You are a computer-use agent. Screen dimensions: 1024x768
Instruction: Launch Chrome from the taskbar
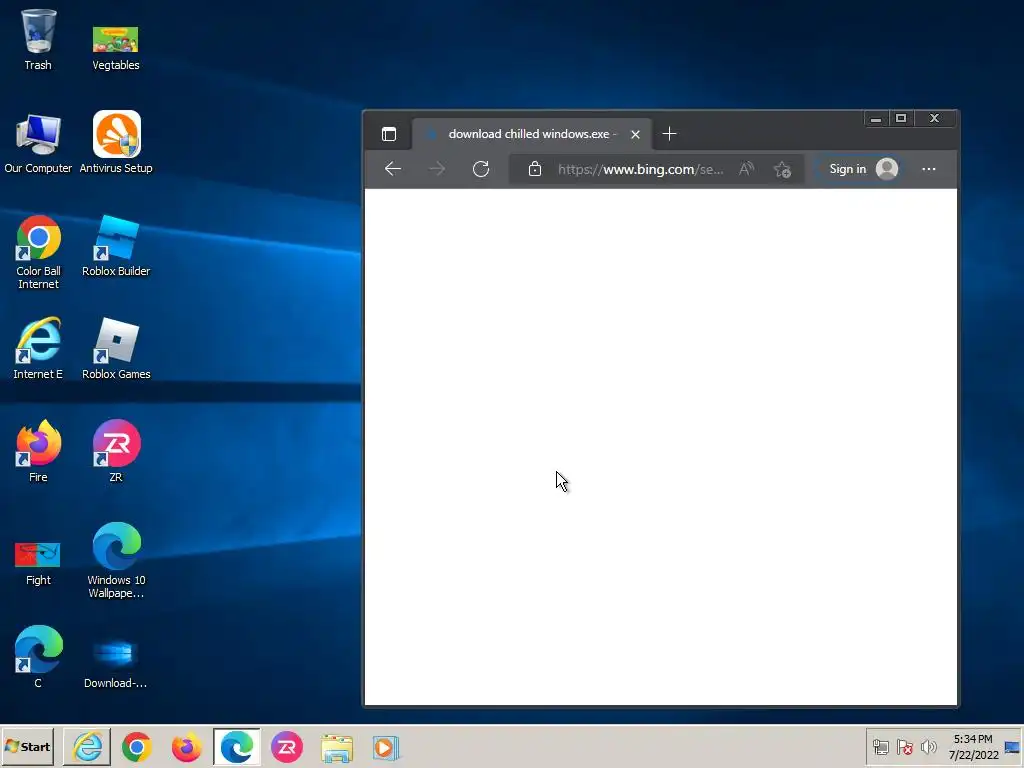[136, 747]
